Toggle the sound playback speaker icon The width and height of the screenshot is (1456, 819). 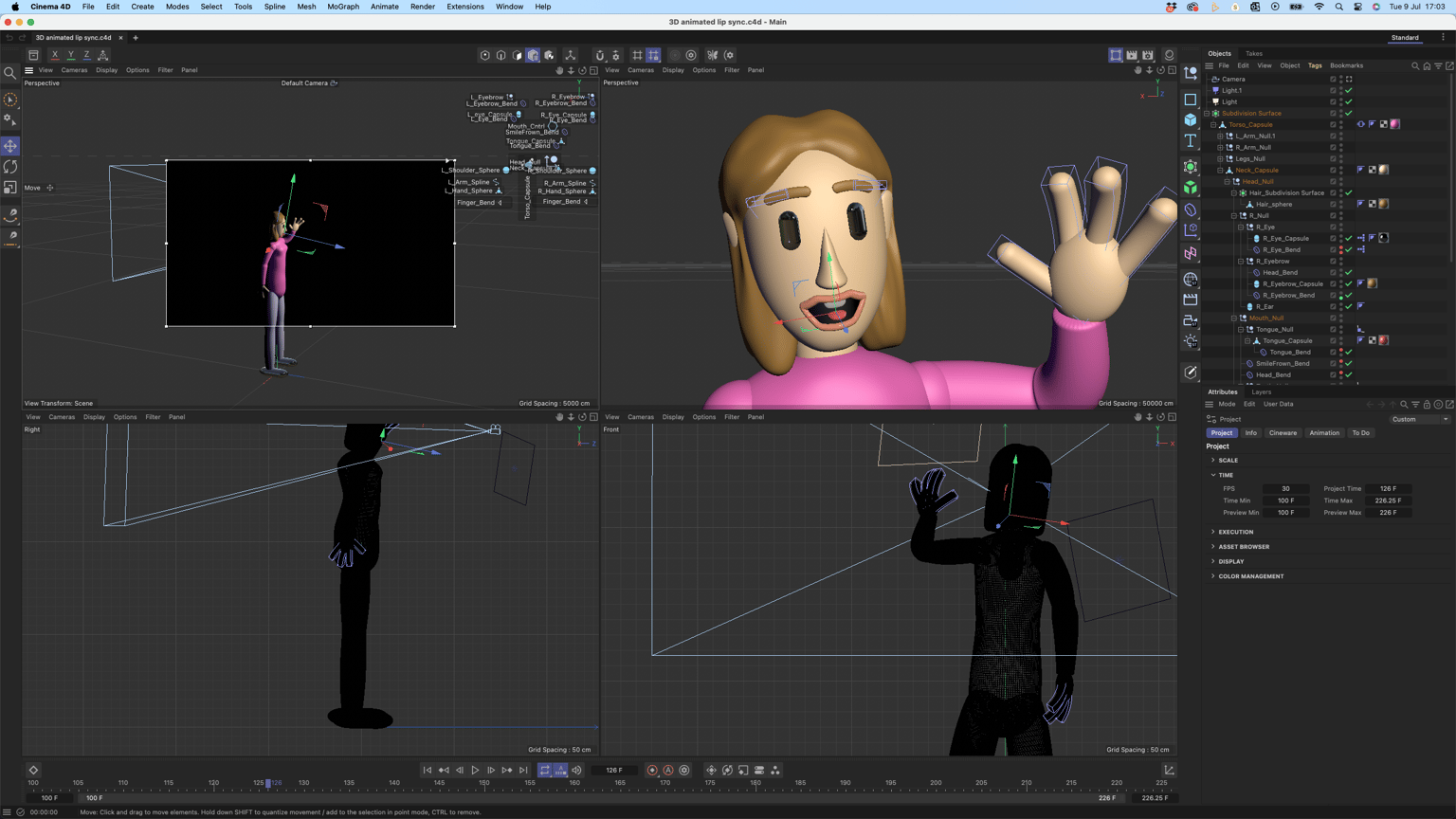pos(576,771)
